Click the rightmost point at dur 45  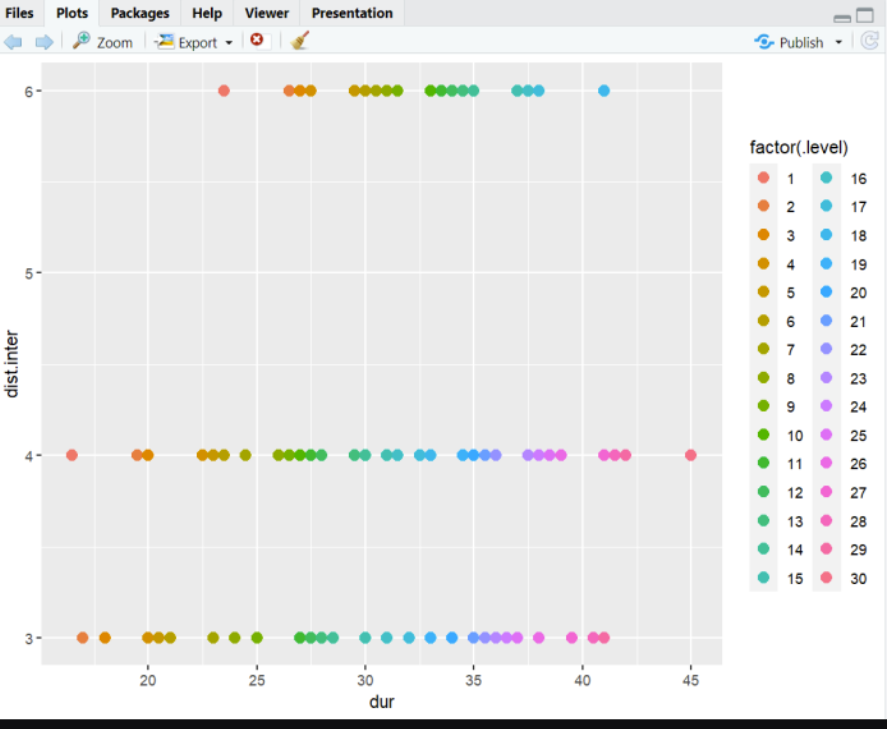point(690,455)
